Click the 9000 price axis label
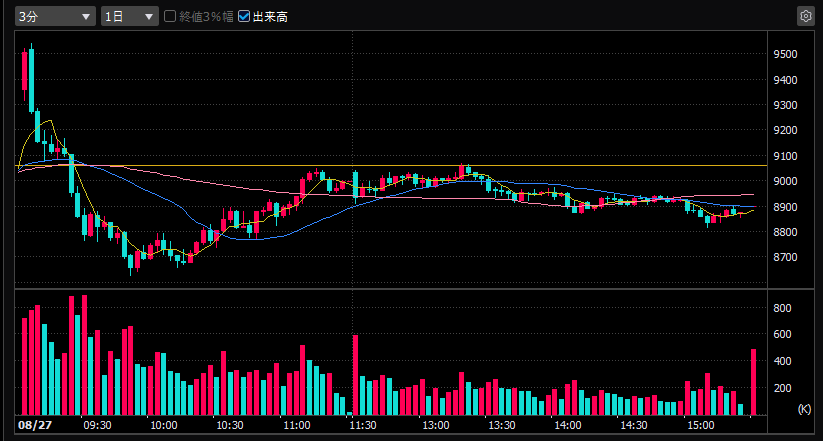Viewport: 823px width, 441px height. [785, 181]
